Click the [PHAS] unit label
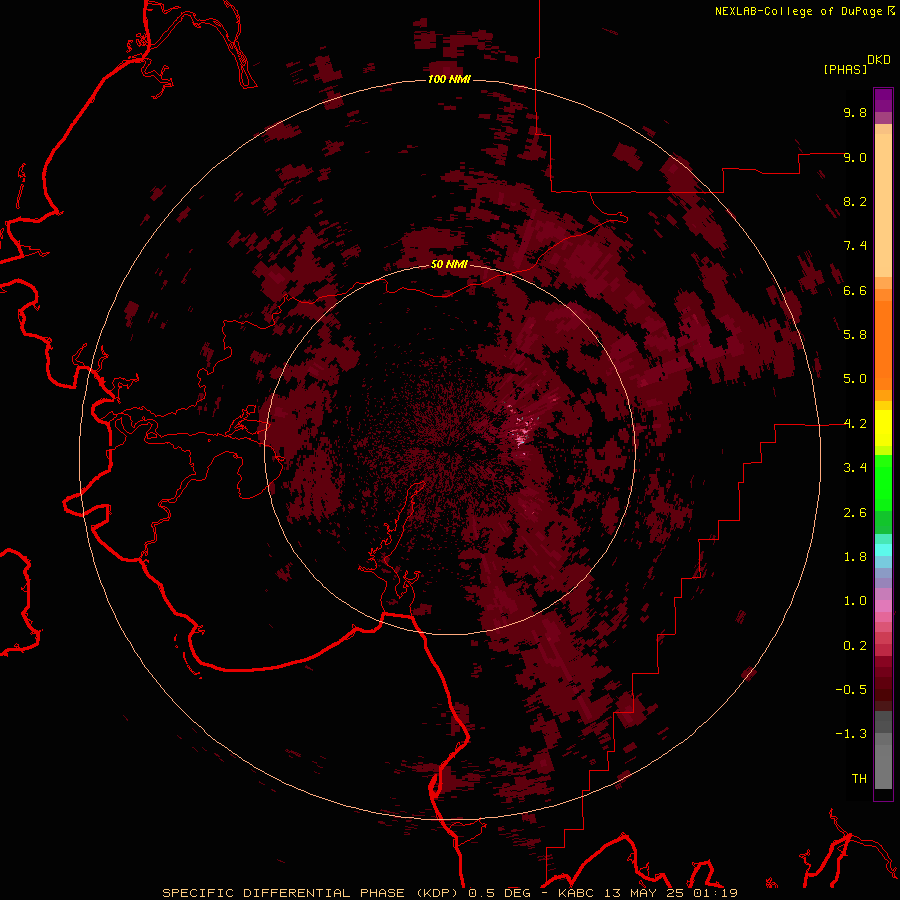900x900 pixels. pyautogui.click(x=845, y=69)
